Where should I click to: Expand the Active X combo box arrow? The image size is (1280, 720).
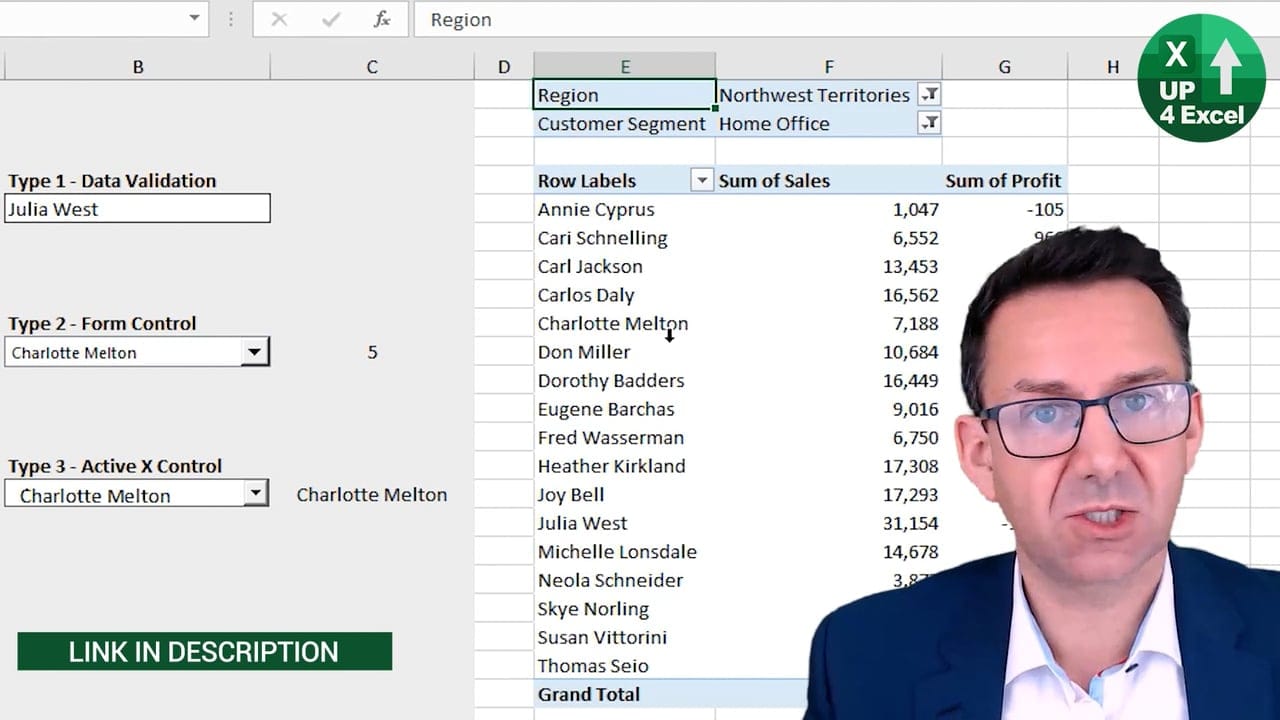point(256,493)
